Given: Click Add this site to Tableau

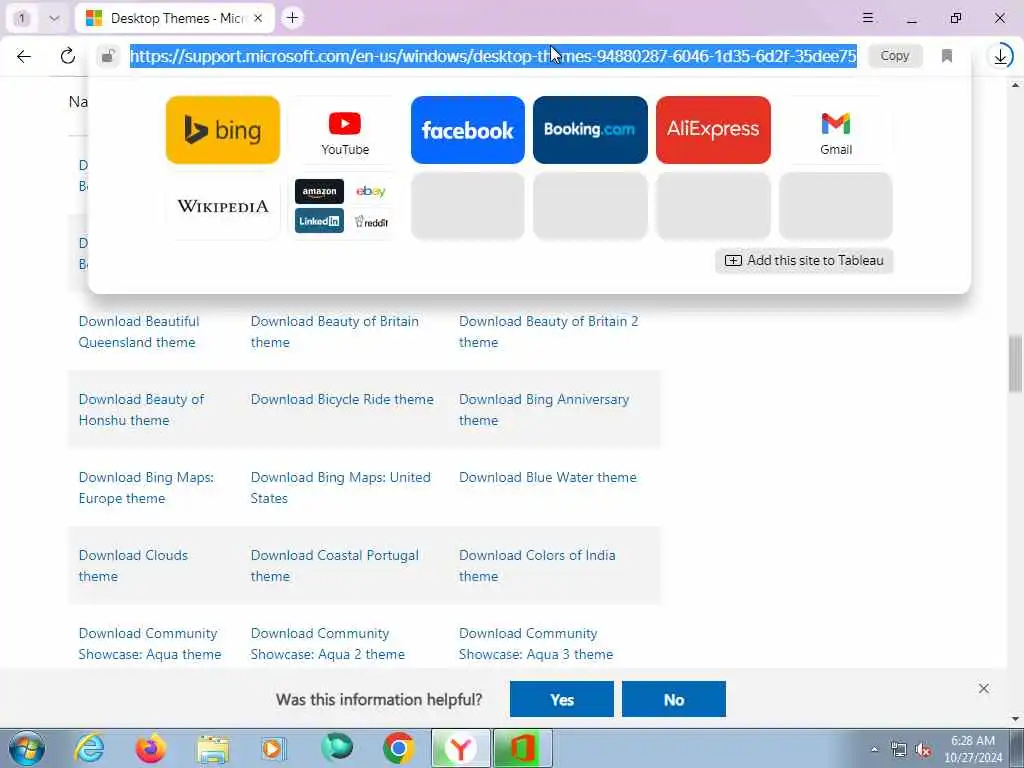Looking at the screenshot, I should (804, 261).
